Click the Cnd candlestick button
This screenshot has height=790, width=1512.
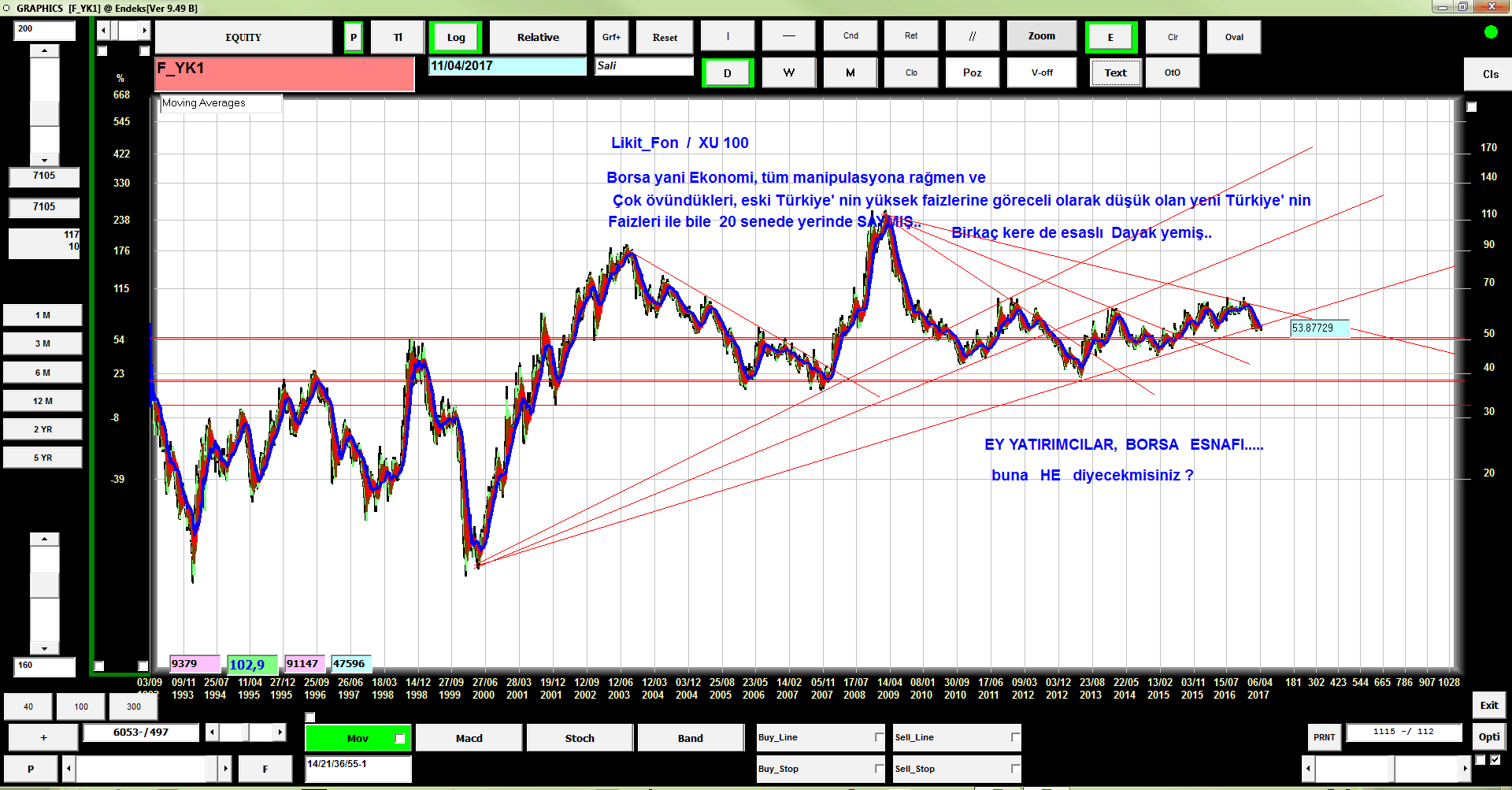(x=850, y=36)
